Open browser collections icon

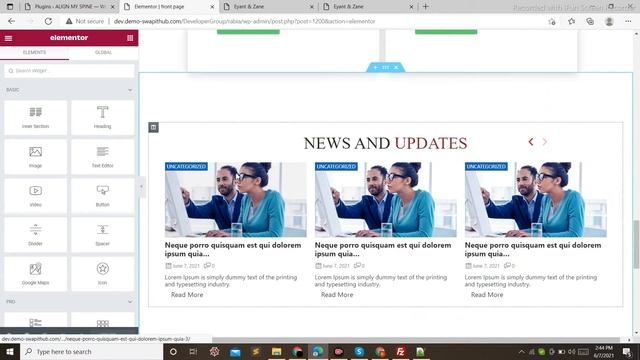coord(590,21)
